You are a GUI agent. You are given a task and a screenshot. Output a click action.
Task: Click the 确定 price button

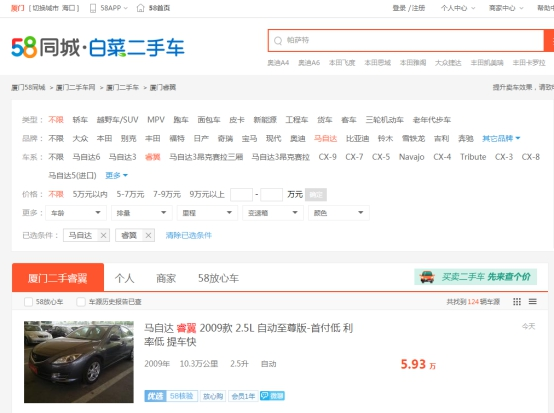tap(316, 195)
